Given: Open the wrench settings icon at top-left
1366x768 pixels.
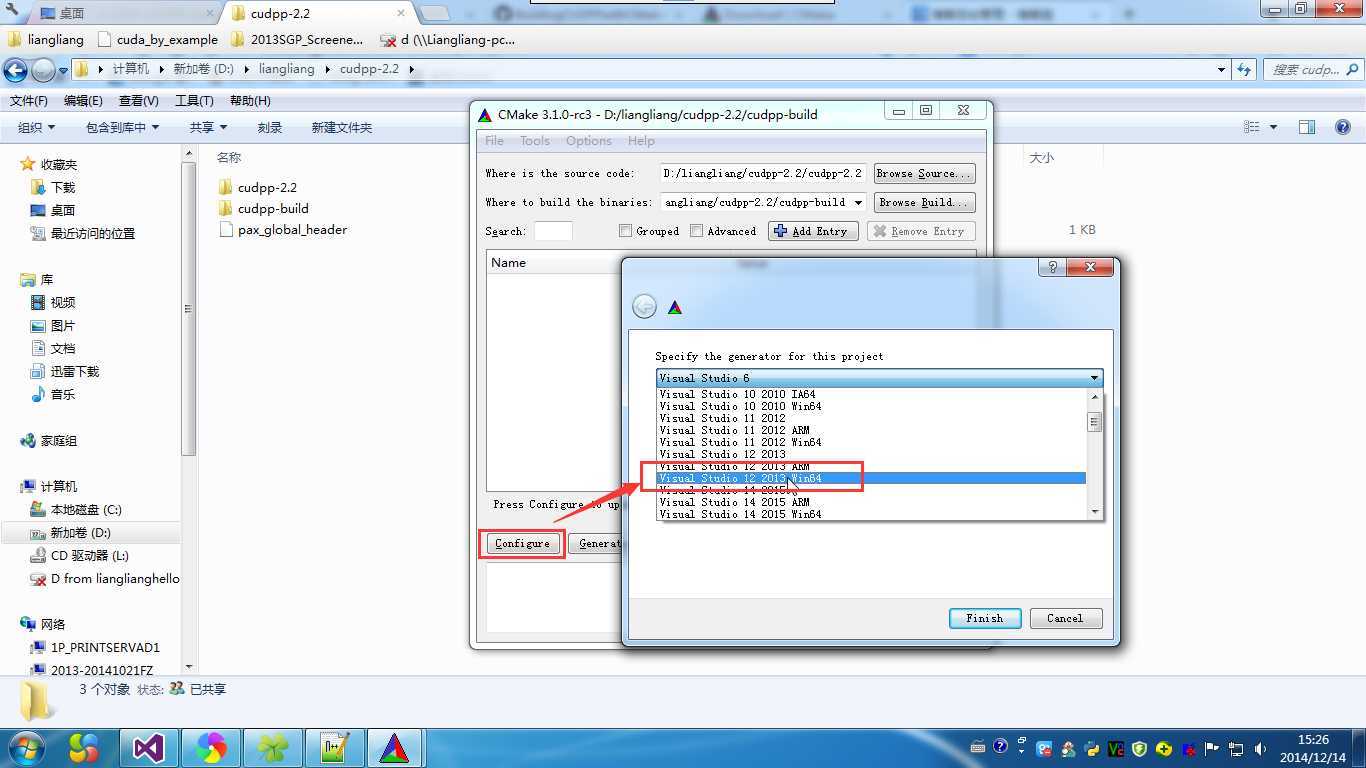Looking at the screenshot, I should (x=12, y=11).
